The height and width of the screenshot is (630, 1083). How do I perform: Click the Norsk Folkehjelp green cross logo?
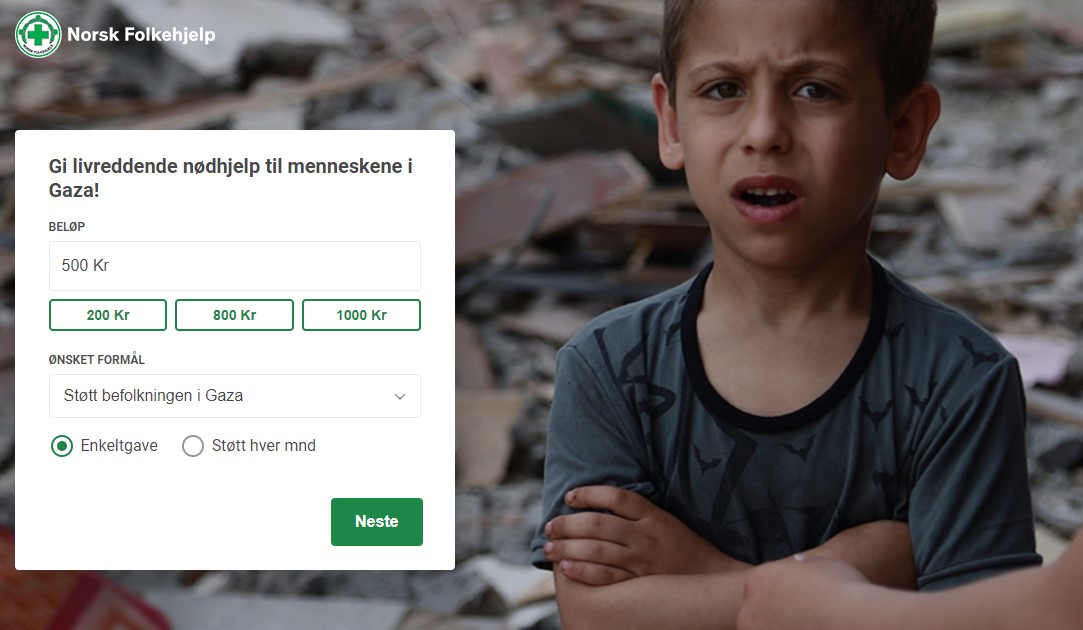38,35
